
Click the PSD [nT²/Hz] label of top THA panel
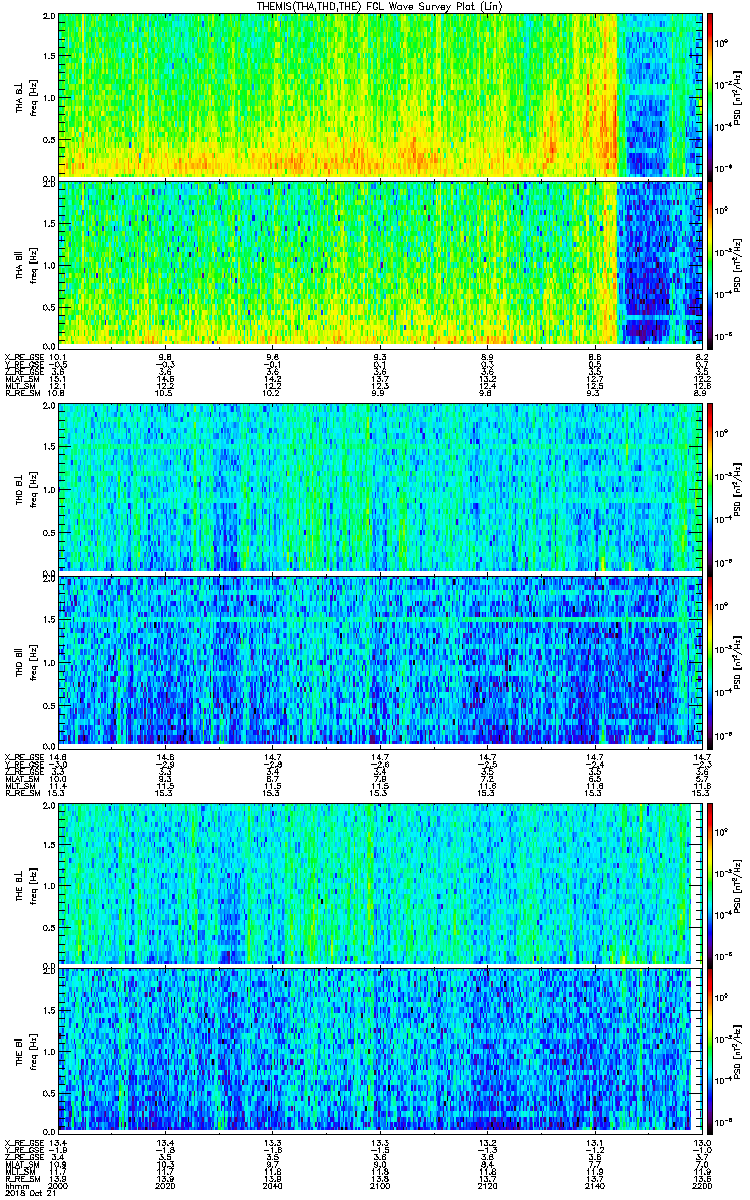[x=737, y=96]
